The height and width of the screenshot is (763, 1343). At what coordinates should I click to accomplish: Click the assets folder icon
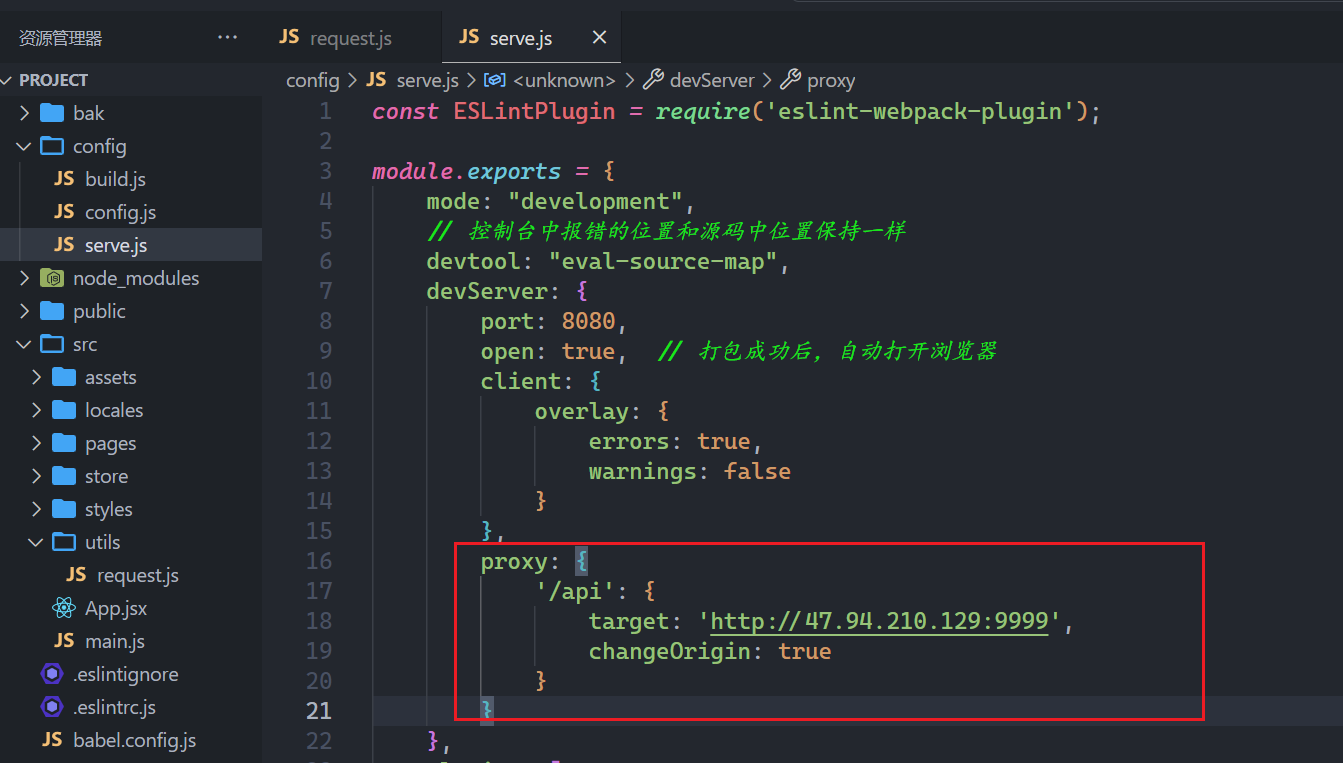pos(64,377)
